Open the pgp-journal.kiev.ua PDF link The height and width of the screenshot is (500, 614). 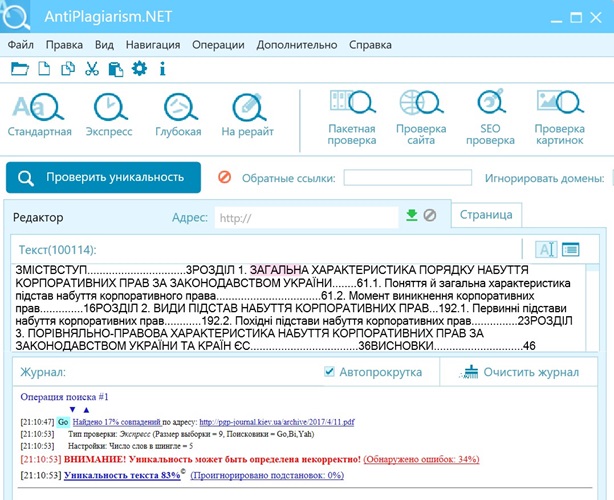[277, 422]
